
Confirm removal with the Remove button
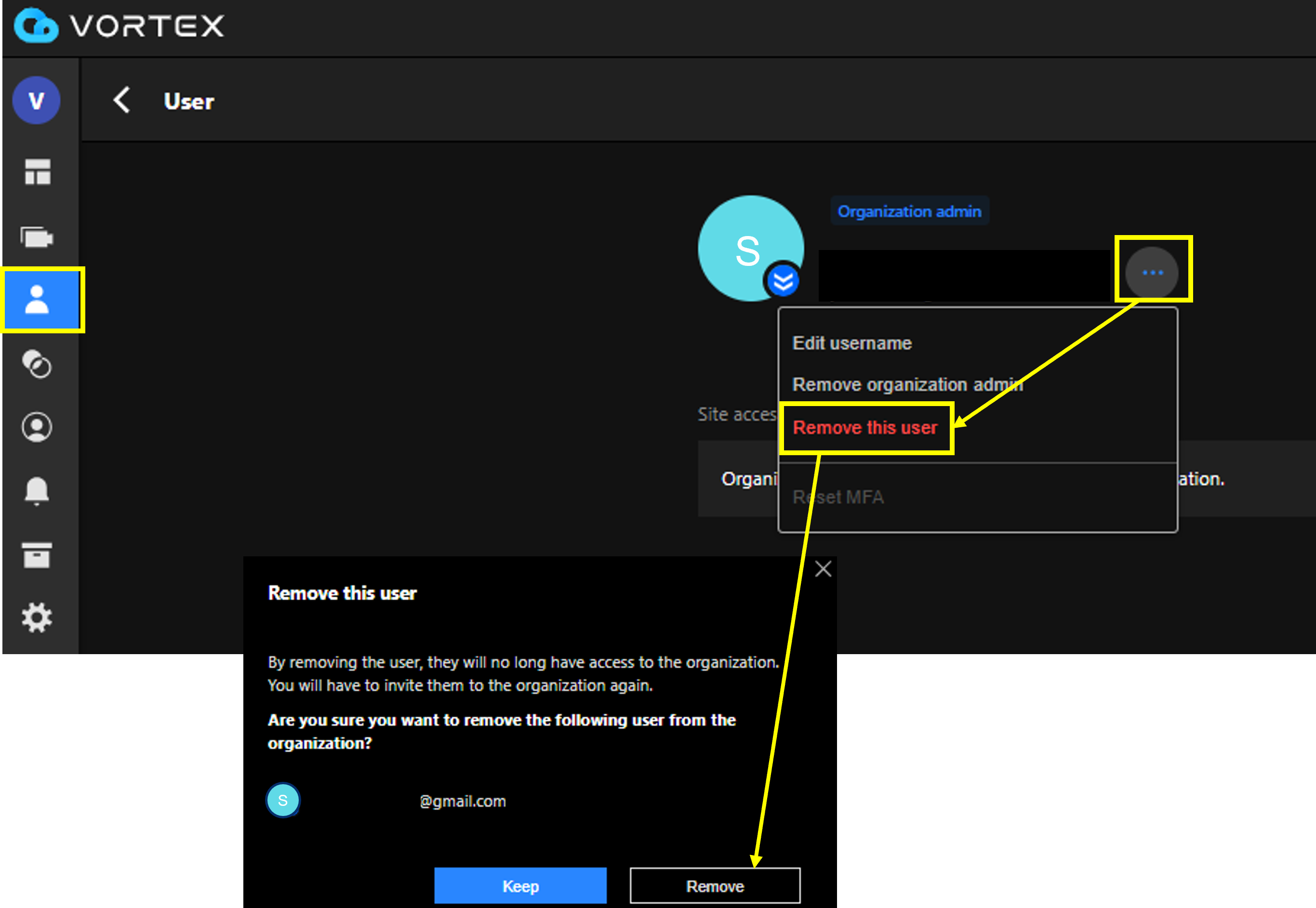tap(715, 885)
